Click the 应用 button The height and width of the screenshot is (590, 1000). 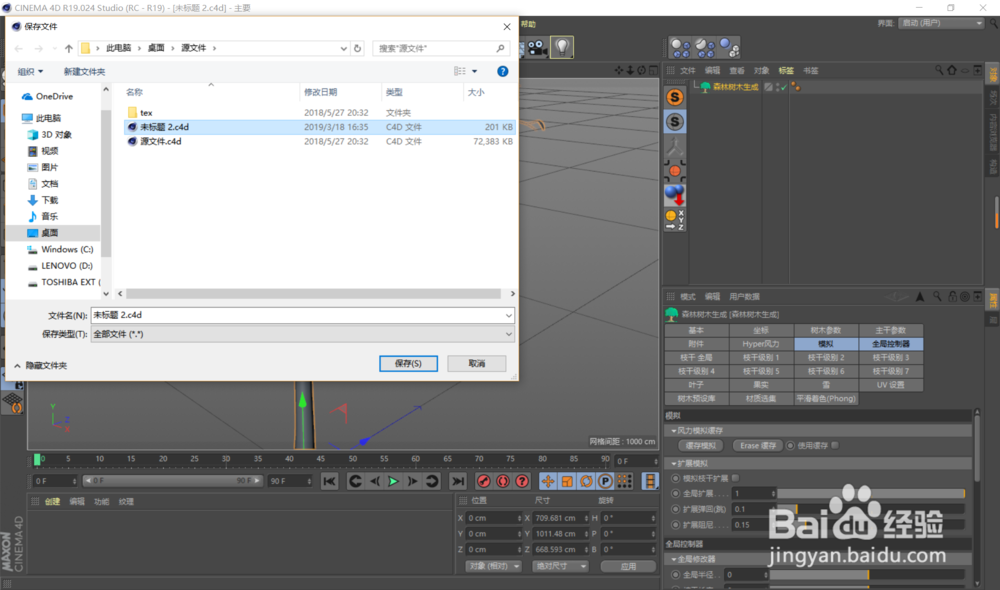pos(628,566)
